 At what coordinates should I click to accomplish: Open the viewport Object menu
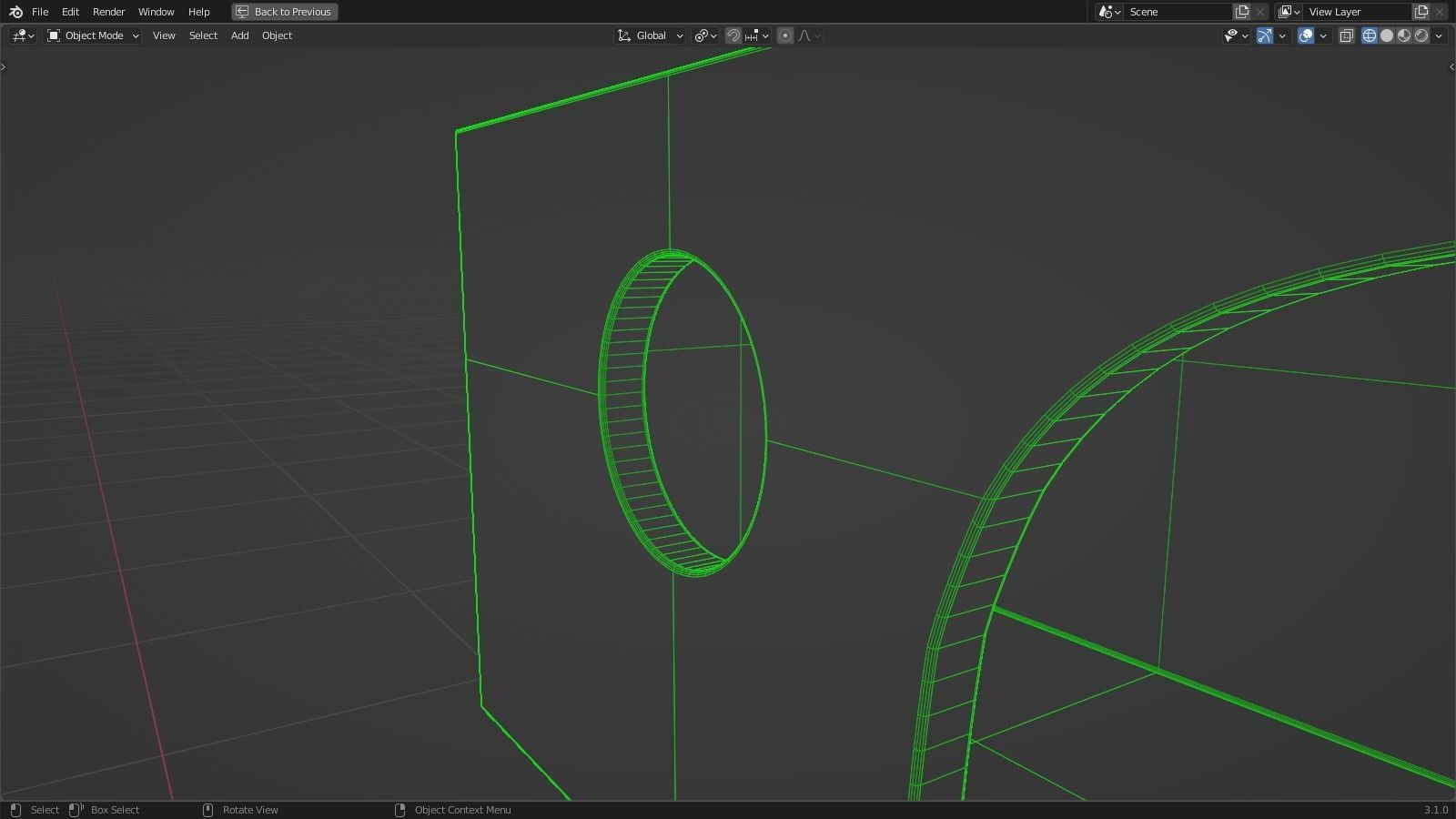[277, 35]
